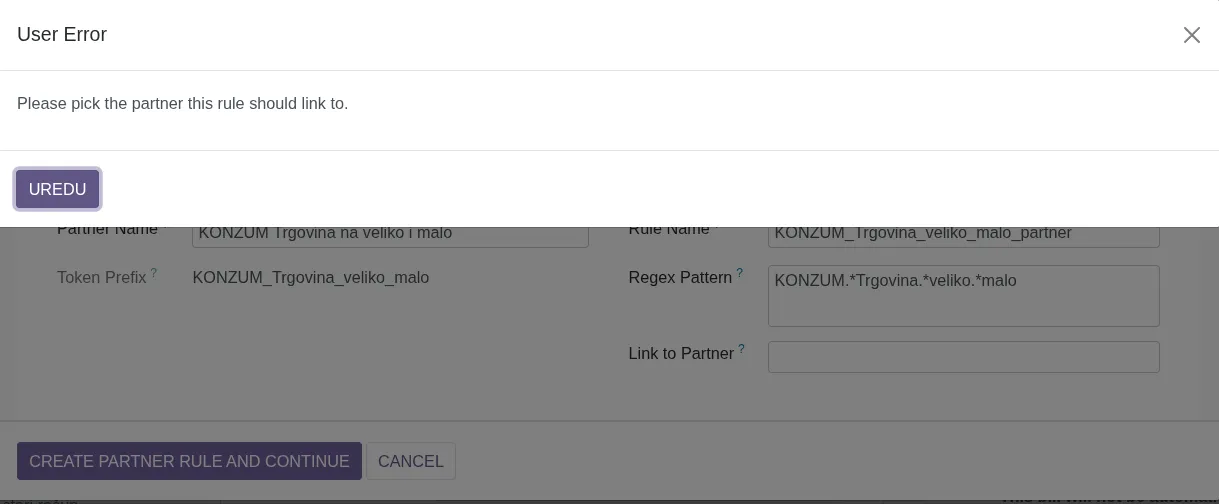The width and height of the screenshot is (1219, 504).
Task: Edit the Regex Pattern text area
Action: 963,295
